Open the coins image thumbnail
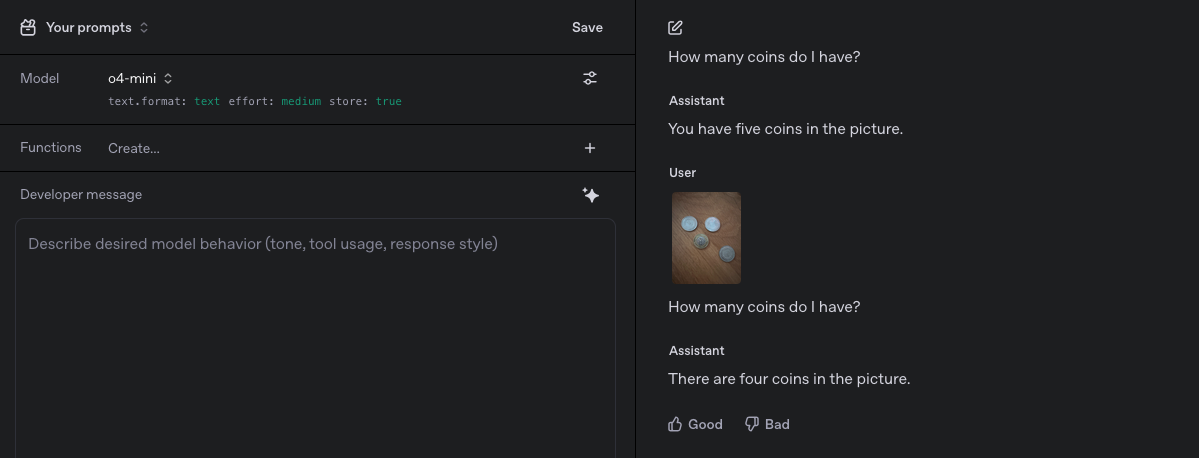This screenshot has height=458, width=1199. (706, 238)
